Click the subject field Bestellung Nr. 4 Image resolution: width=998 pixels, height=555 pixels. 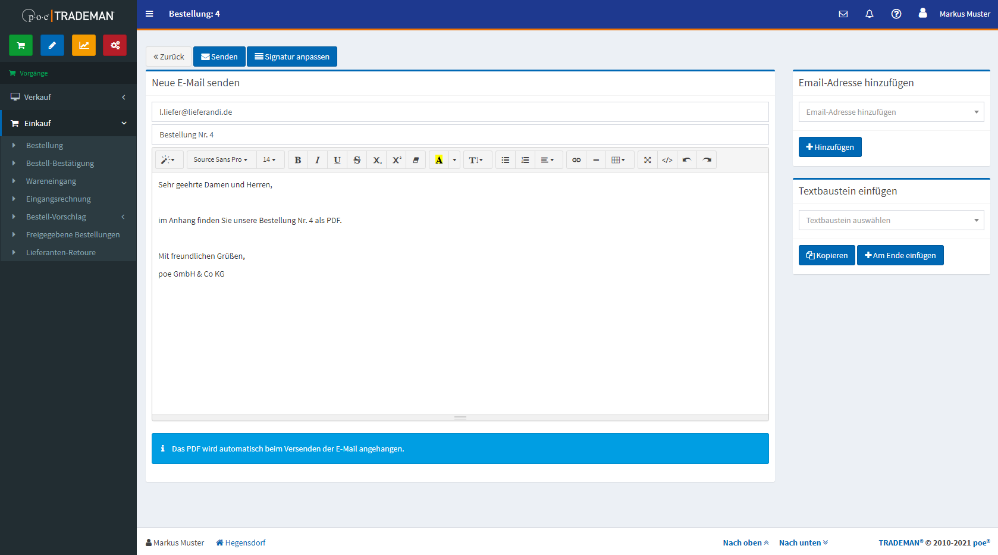click(x=459, y=134)
